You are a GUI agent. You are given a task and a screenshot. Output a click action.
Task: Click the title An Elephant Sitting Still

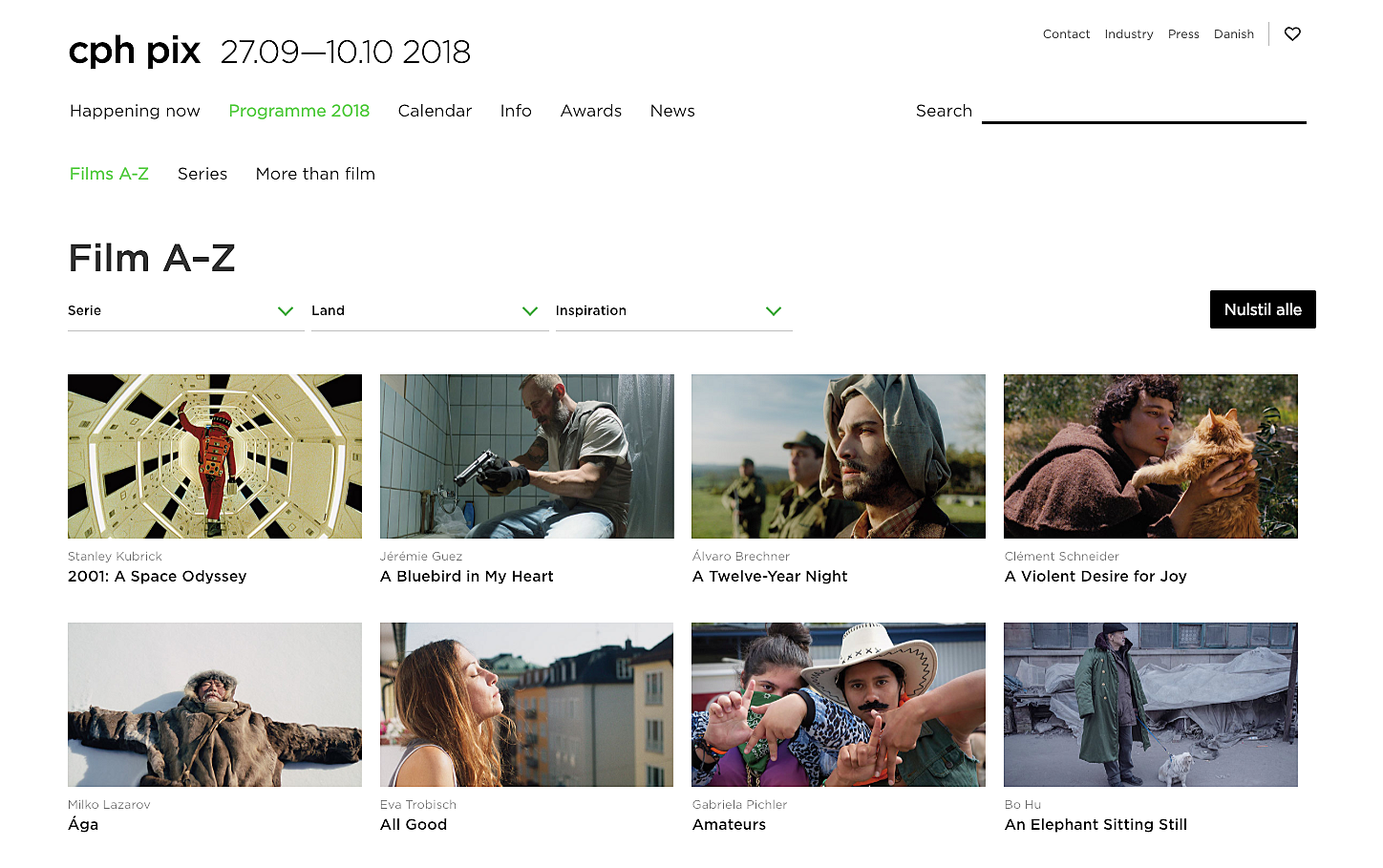coord(1096,825)
